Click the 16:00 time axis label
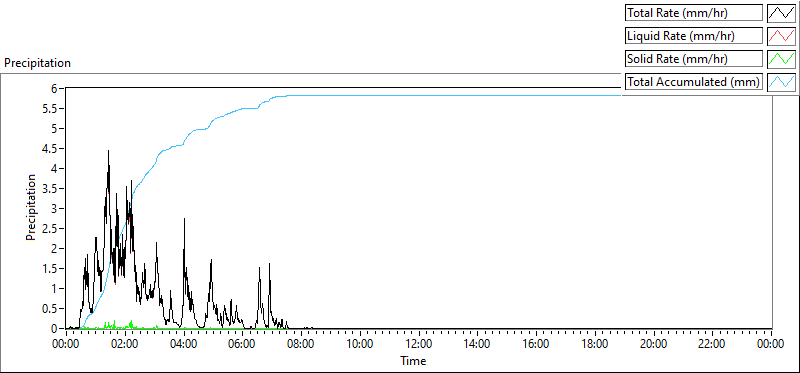Screen dimensions: 800x373 tap(536, 344)
